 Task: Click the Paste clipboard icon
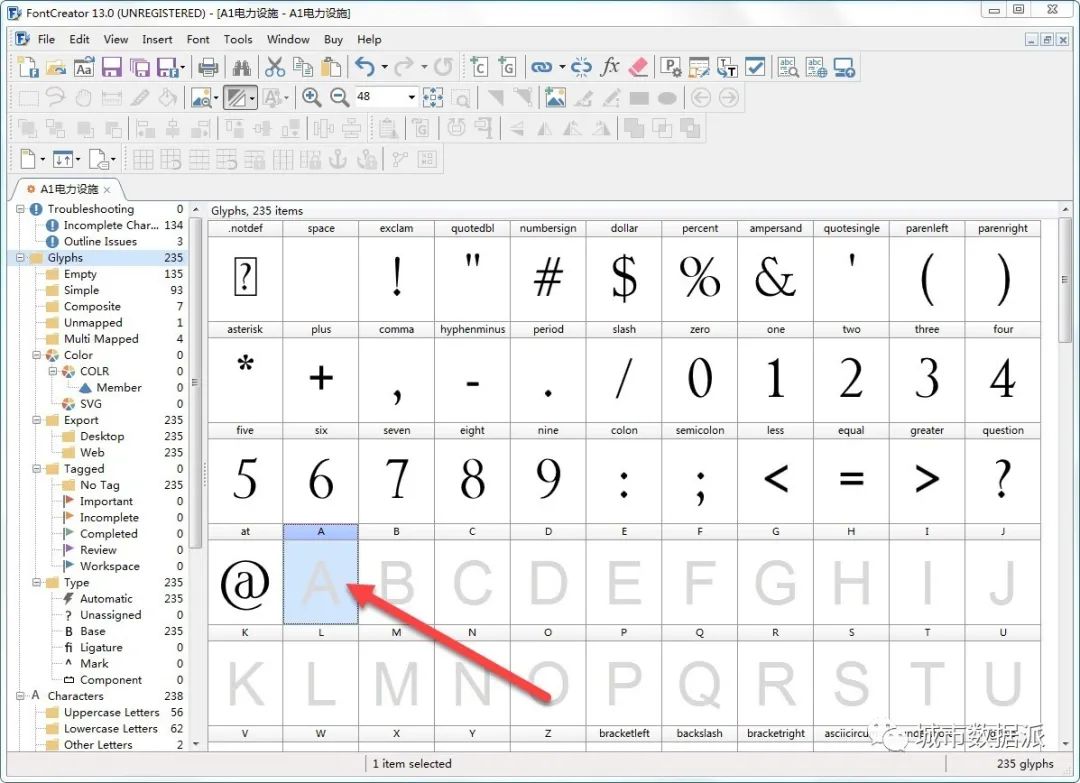click(331, 67)
